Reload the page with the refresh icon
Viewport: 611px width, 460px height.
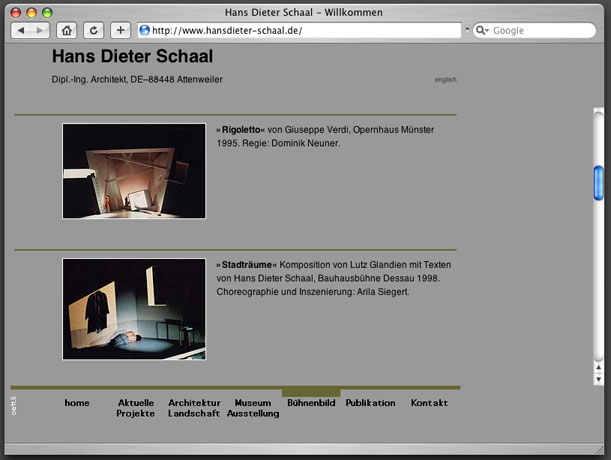pos(93,31)
